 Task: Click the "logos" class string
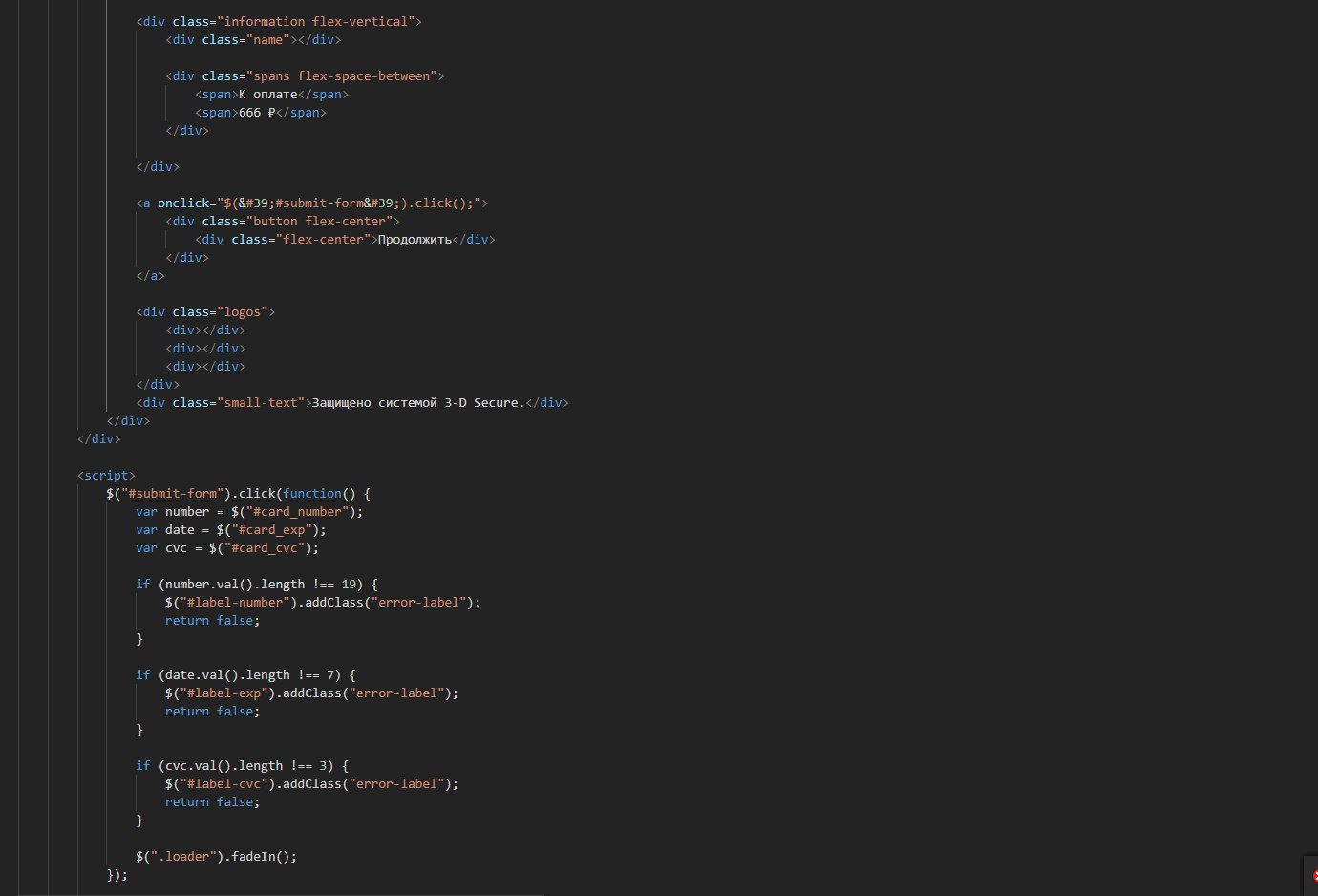(242, 311)
